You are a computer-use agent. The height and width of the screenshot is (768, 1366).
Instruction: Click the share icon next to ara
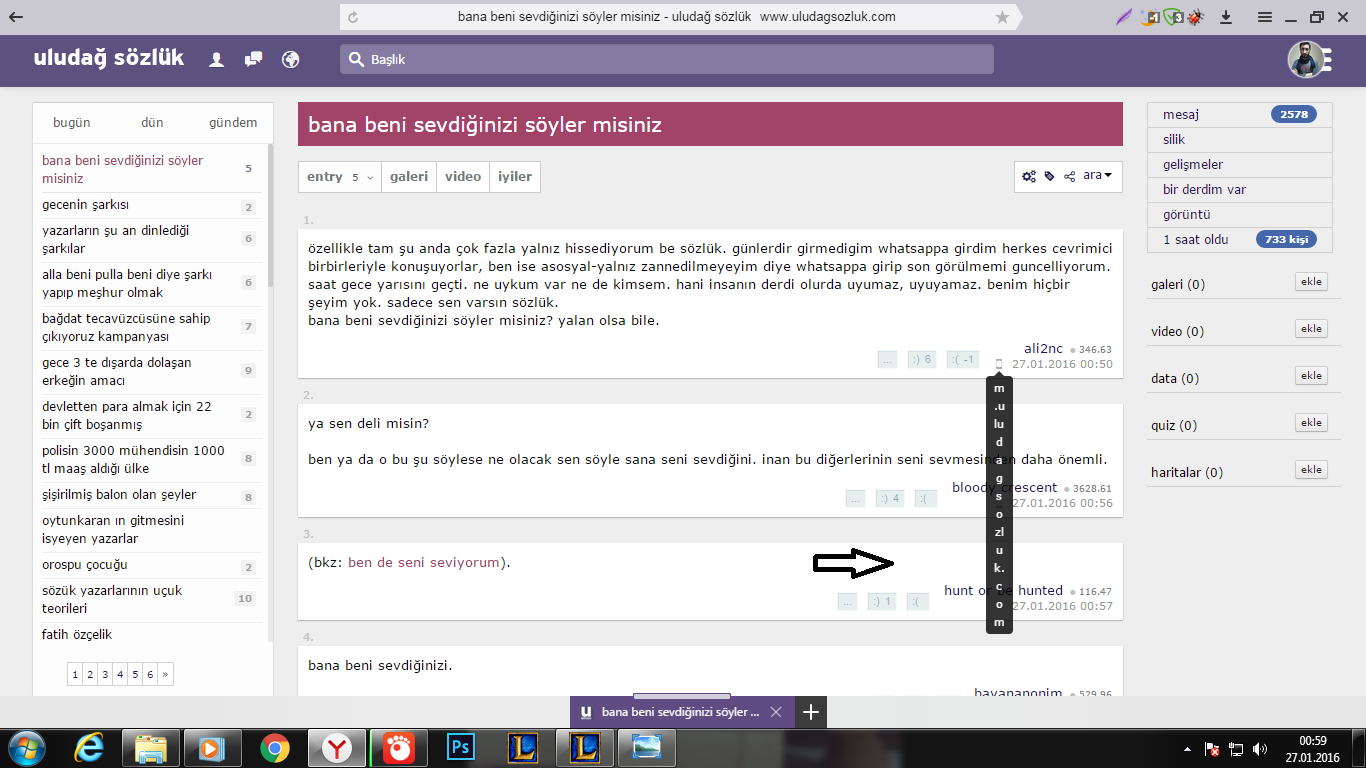(1069, 176)
